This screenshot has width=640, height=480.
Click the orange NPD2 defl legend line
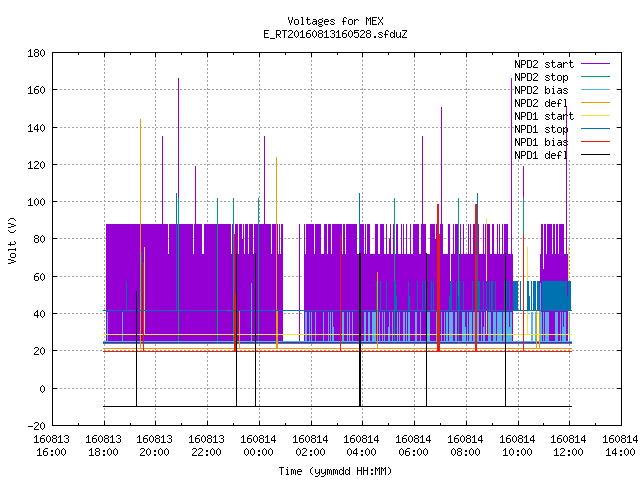(595, 103)
